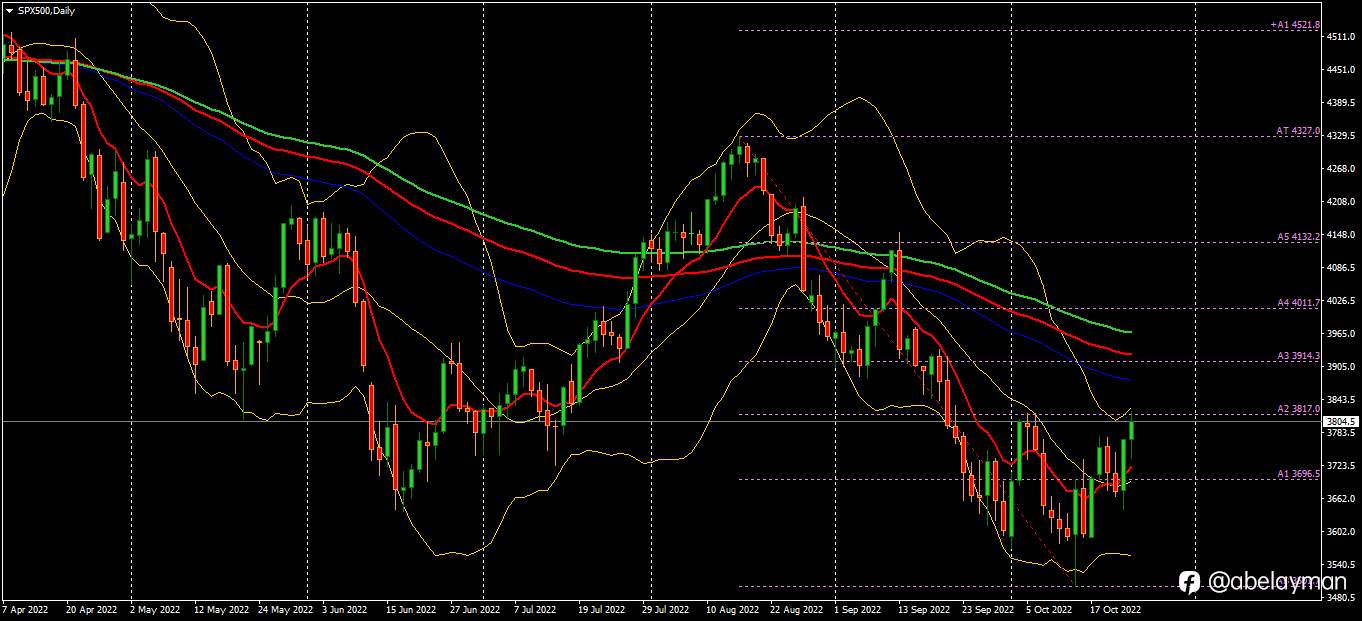Click 3480.5 on the price axis

pos(1341,597)
